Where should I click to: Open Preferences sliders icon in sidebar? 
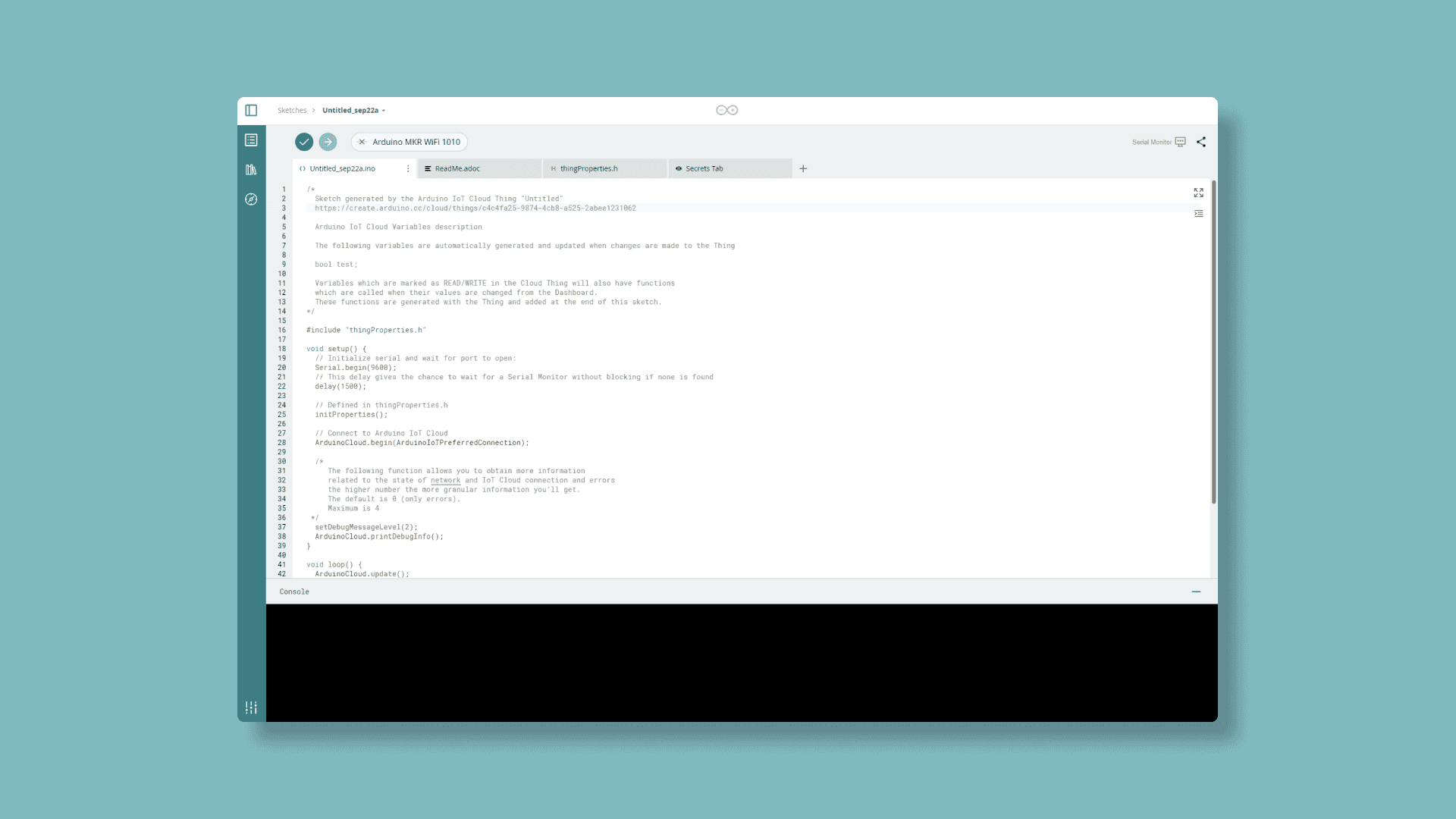click(251, 708)
